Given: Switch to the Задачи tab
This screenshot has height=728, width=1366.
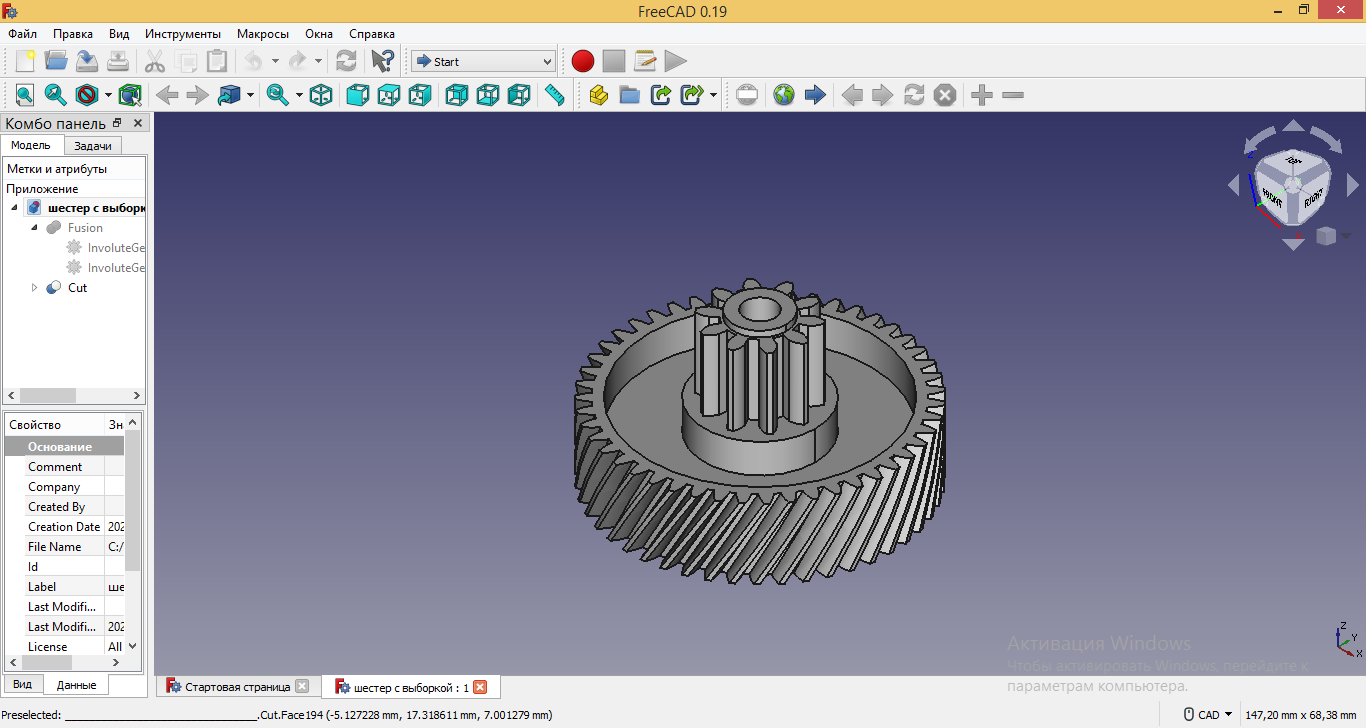Looking at the screenshot, I should (x=92, y=146).
